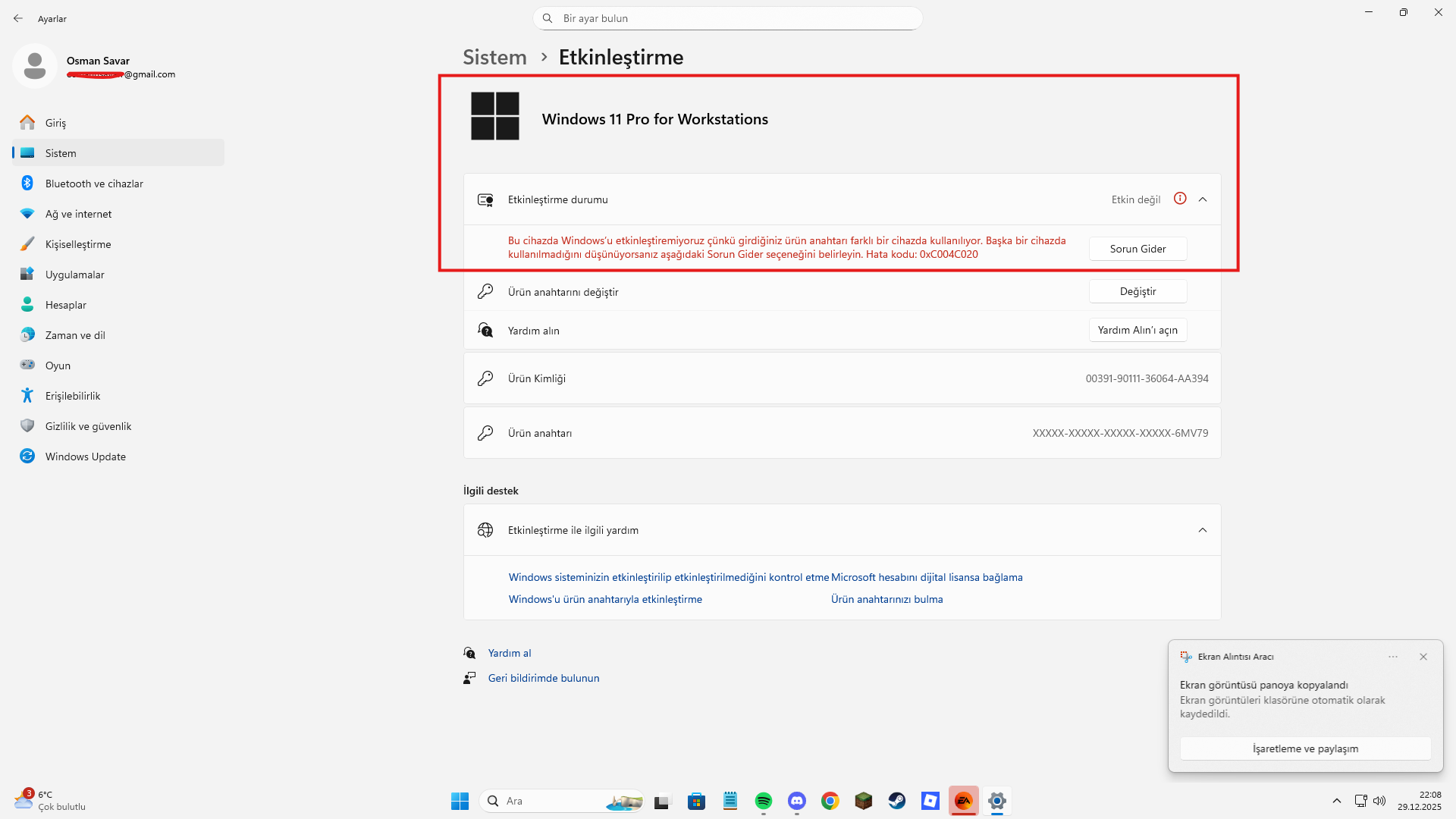Click the Yardım al link

[510, 653]
